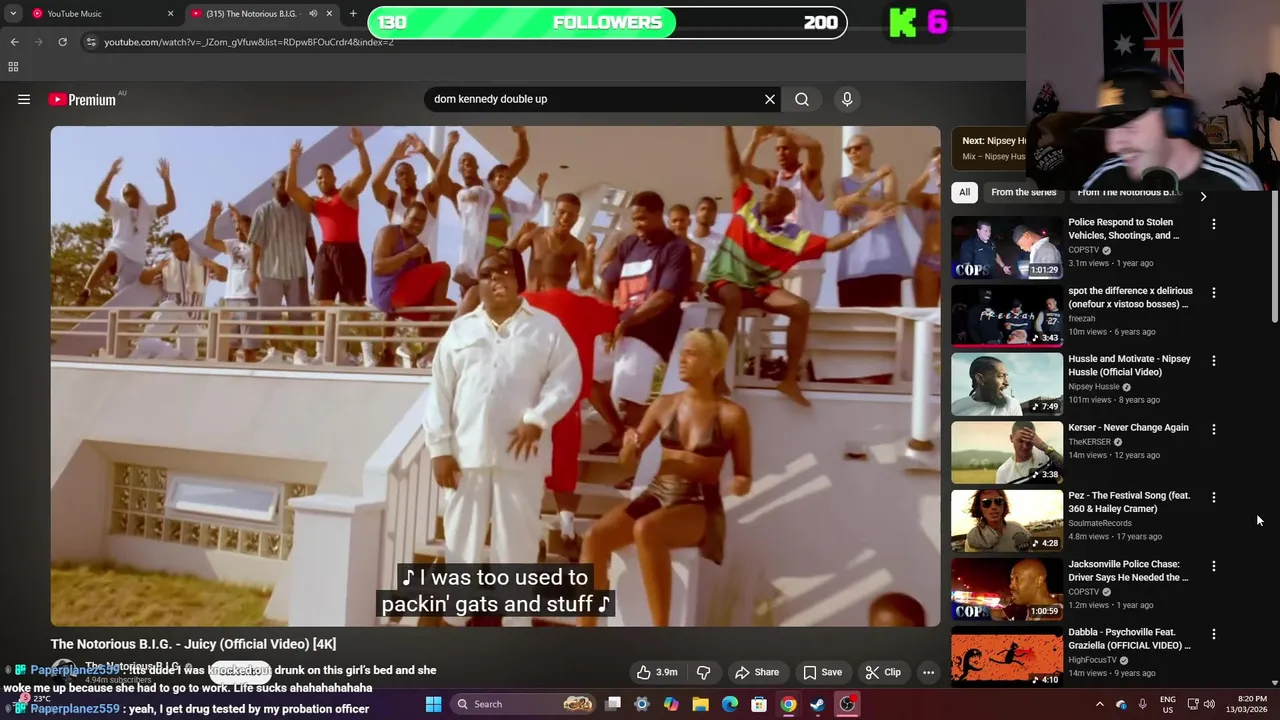Open 'Pez - The Festival Song' title
Image resolution: width=1280 pixels, height=720 pixels.
[x=1129, y=502]
